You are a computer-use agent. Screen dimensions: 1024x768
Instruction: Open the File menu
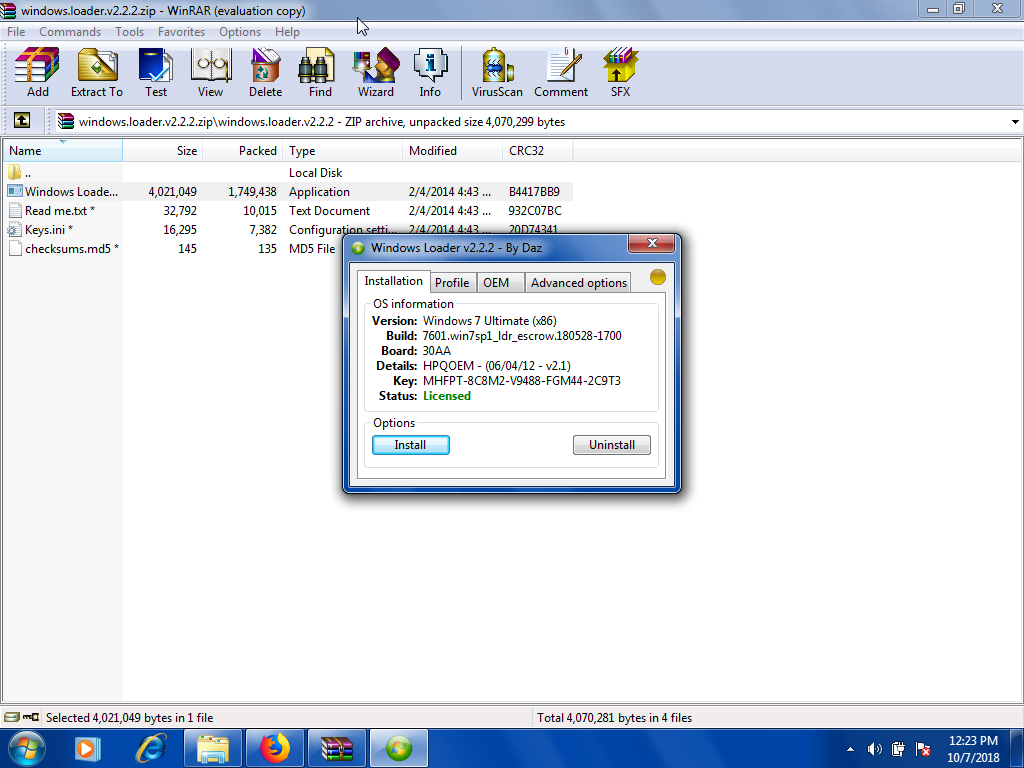[16, 31]
